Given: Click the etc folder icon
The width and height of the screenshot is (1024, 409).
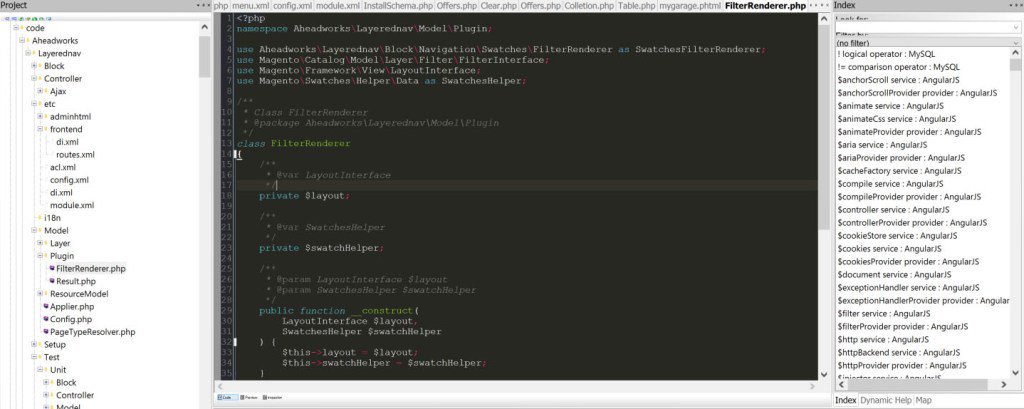Looking at the screenshot, I should pyautogui.click(x=39, y=104).
